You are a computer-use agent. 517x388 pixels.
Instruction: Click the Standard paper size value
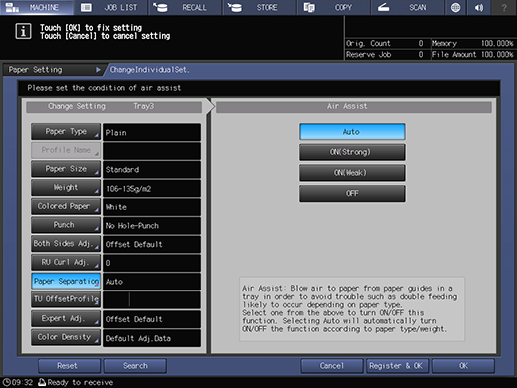point(152,169)
